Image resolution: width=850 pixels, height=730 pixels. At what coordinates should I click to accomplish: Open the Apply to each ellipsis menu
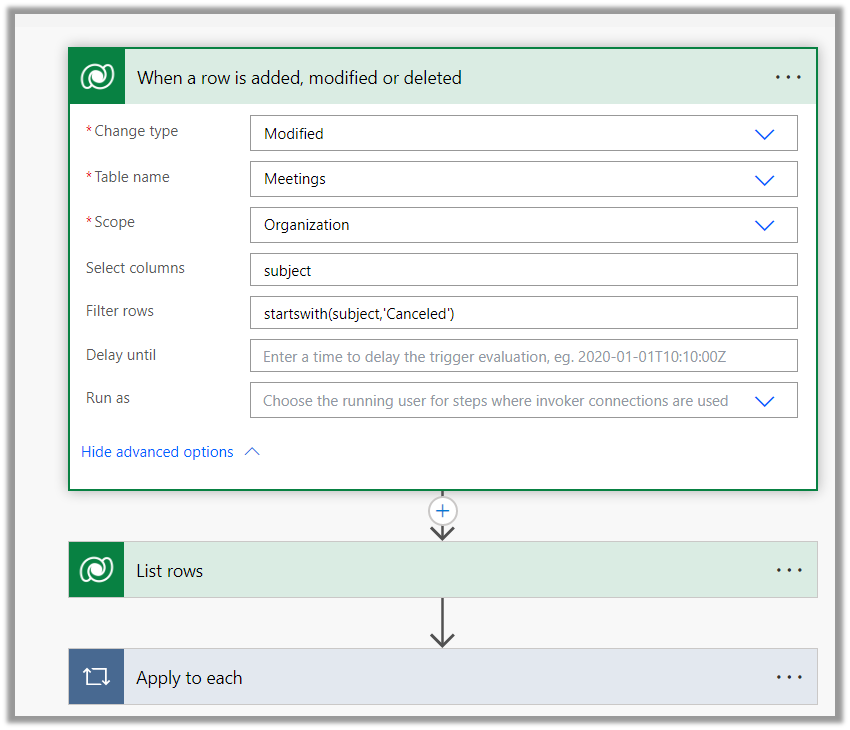[788, 677]
